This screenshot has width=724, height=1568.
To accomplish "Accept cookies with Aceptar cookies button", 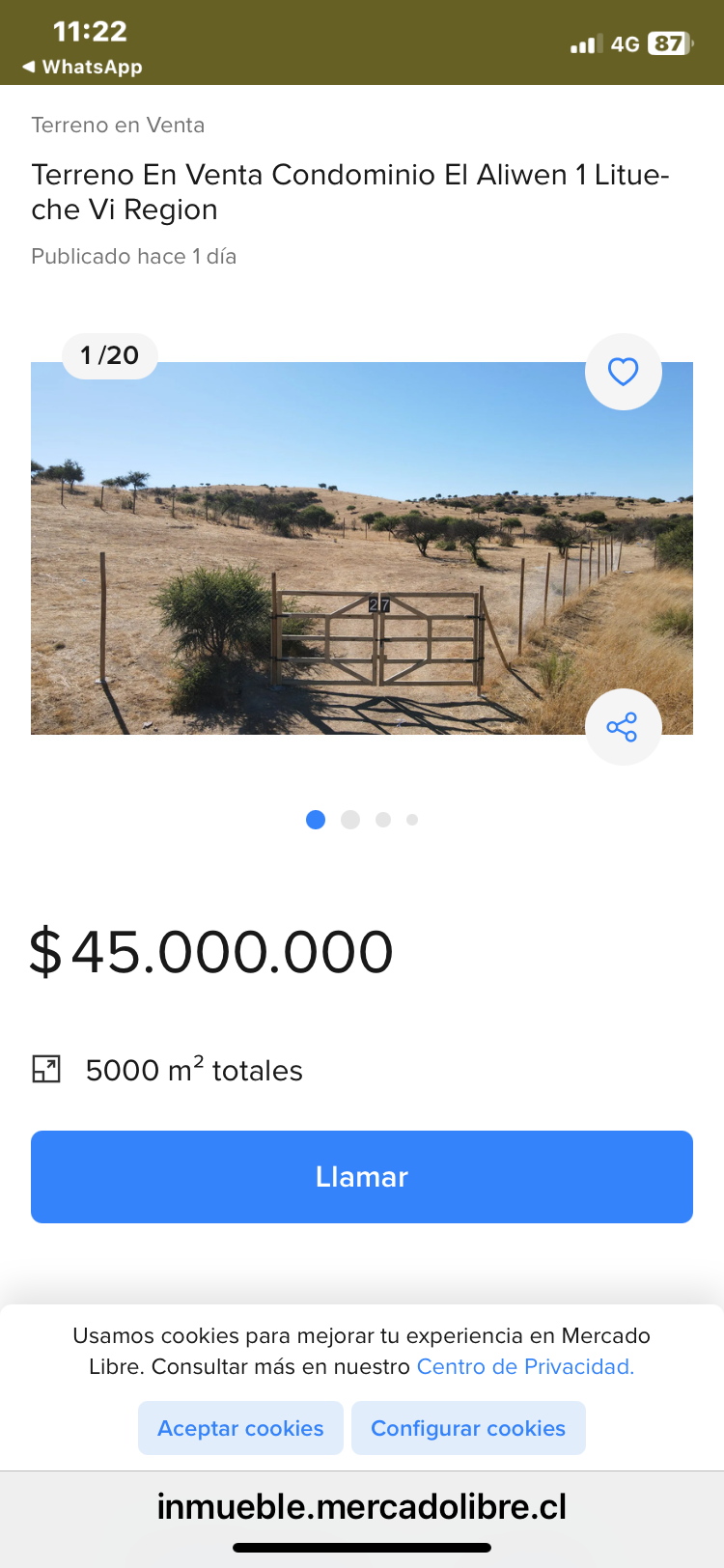I will (x=240, y=1428).
